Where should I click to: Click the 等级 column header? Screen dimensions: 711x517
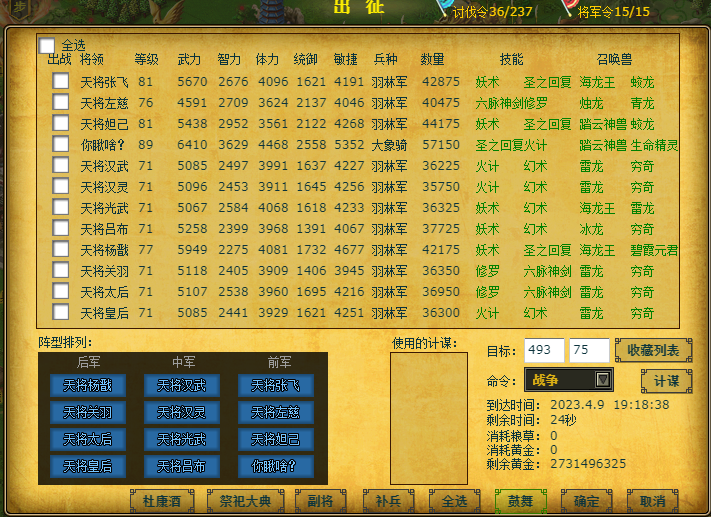click(x=146, y=59)
